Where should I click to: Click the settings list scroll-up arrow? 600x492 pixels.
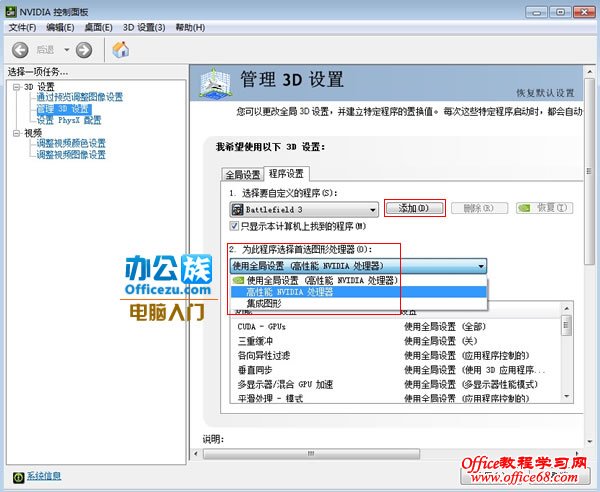pyautogui.click(x=567, y=308)
